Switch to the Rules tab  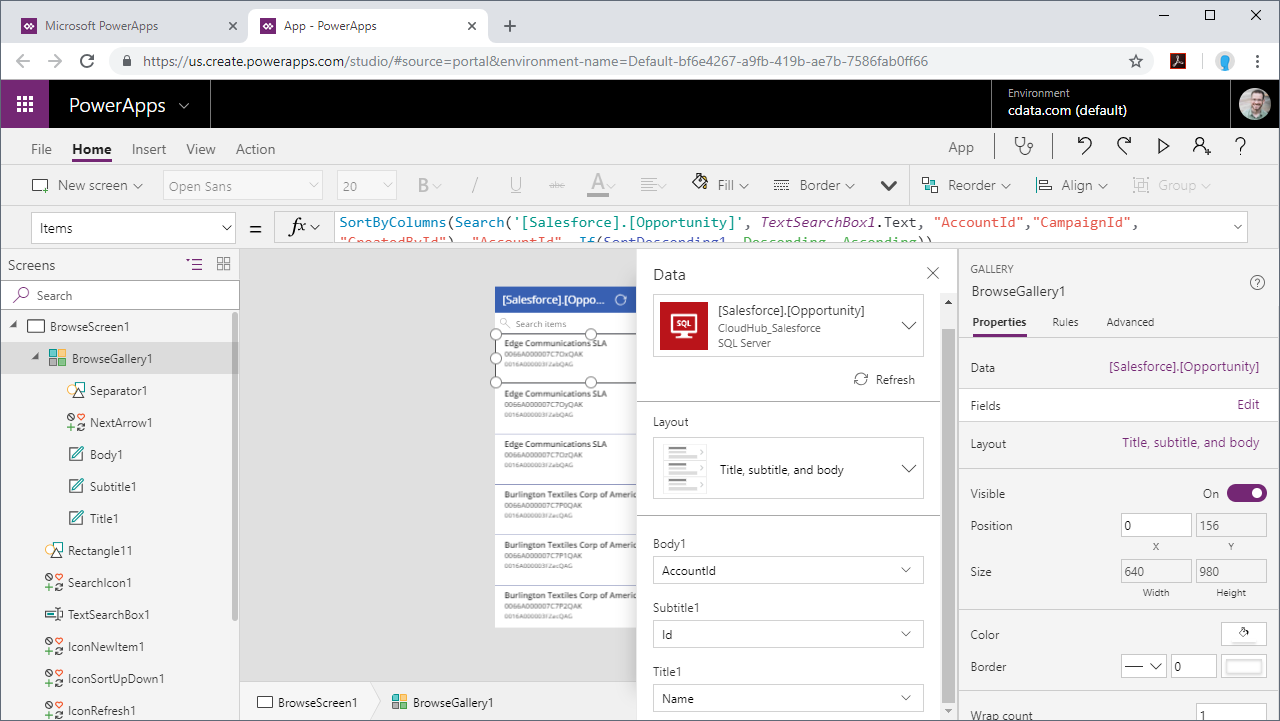pos(1065,322)
